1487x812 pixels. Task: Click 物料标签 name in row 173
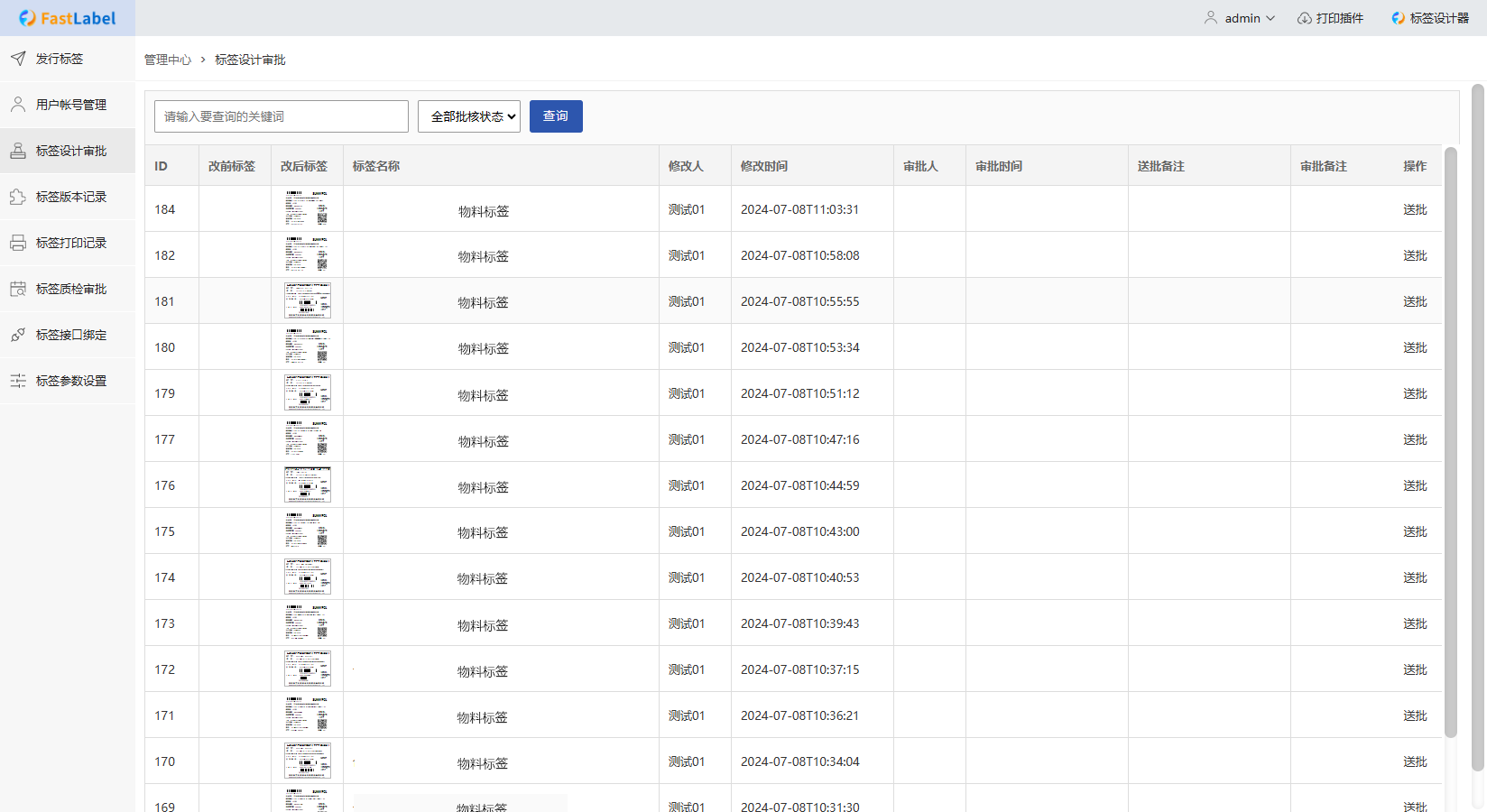coord(483,625)
